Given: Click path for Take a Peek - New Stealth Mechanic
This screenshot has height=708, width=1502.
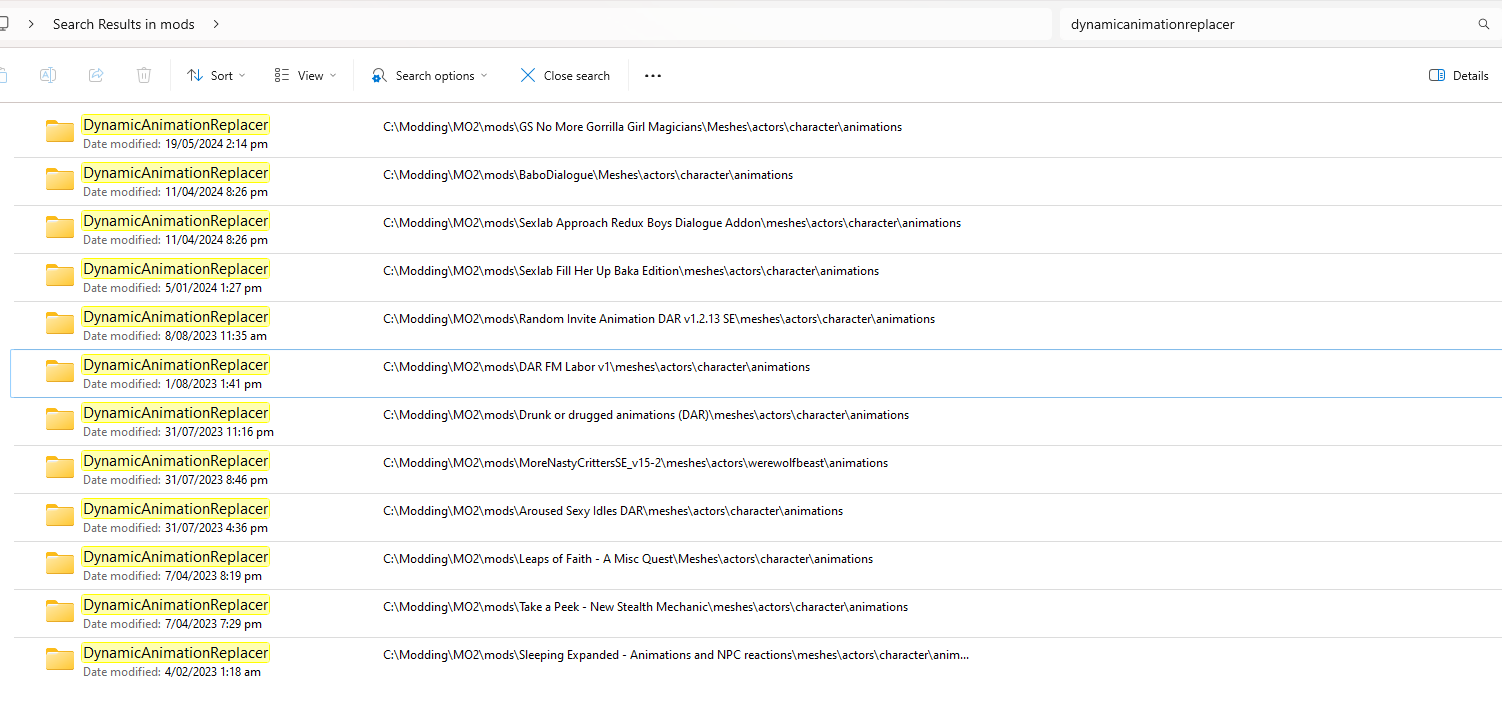Looking at the screenshot, I should [x=645, y=607].
